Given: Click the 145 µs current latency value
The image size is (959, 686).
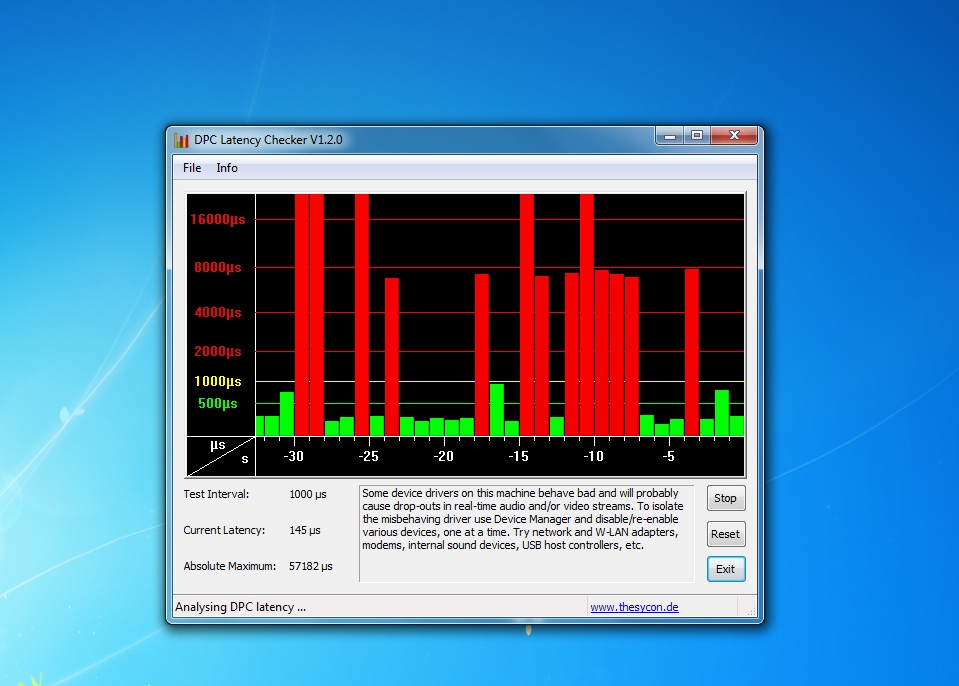Looking at the screenshot, I should click(x=305, y=530).
